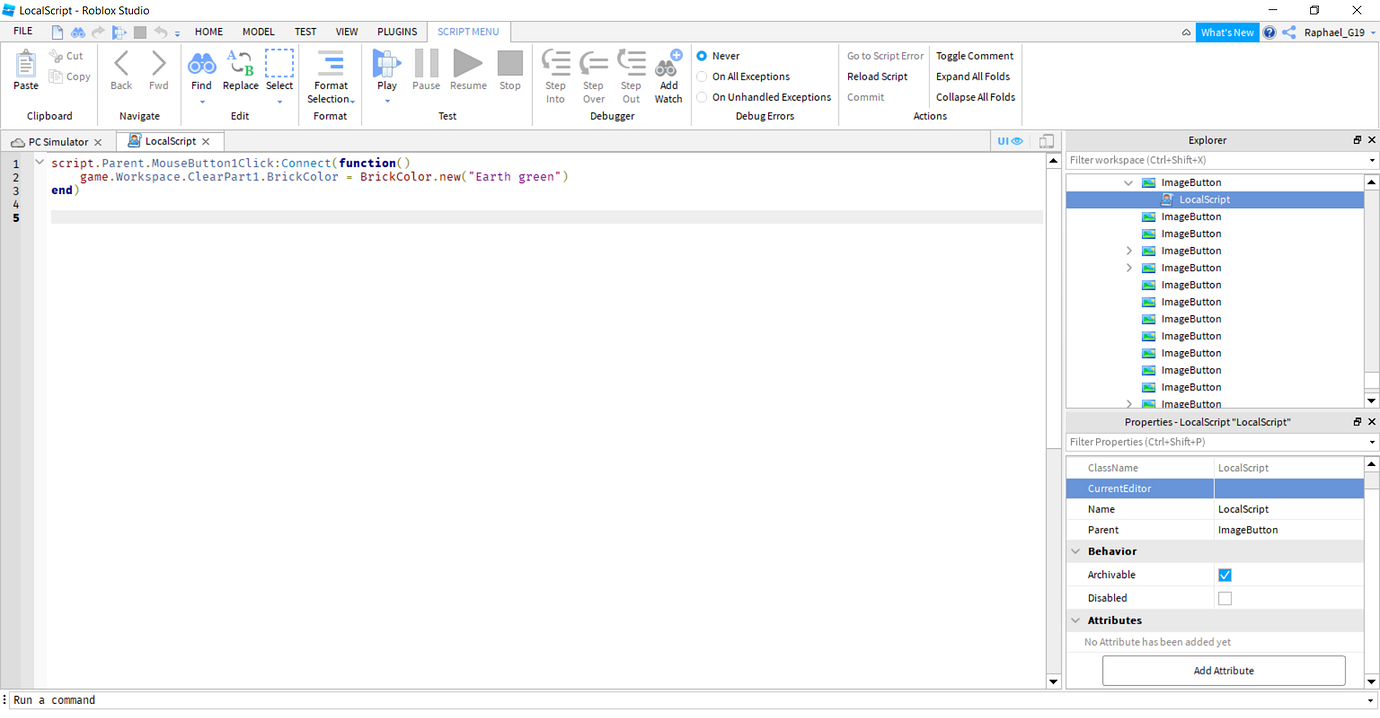The height and width of the screenshot is (718, 1380).
Task: Click the share icon beside the username
Action: coord(1289,32)
